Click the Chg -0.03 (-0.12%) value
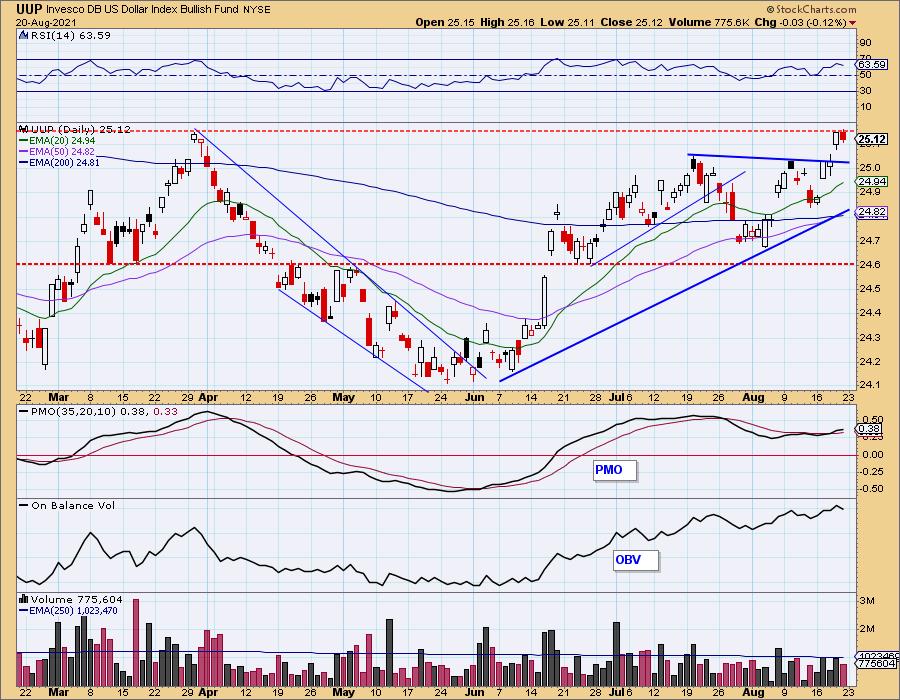This screenshot has width=900, height=700. point(801,22)
